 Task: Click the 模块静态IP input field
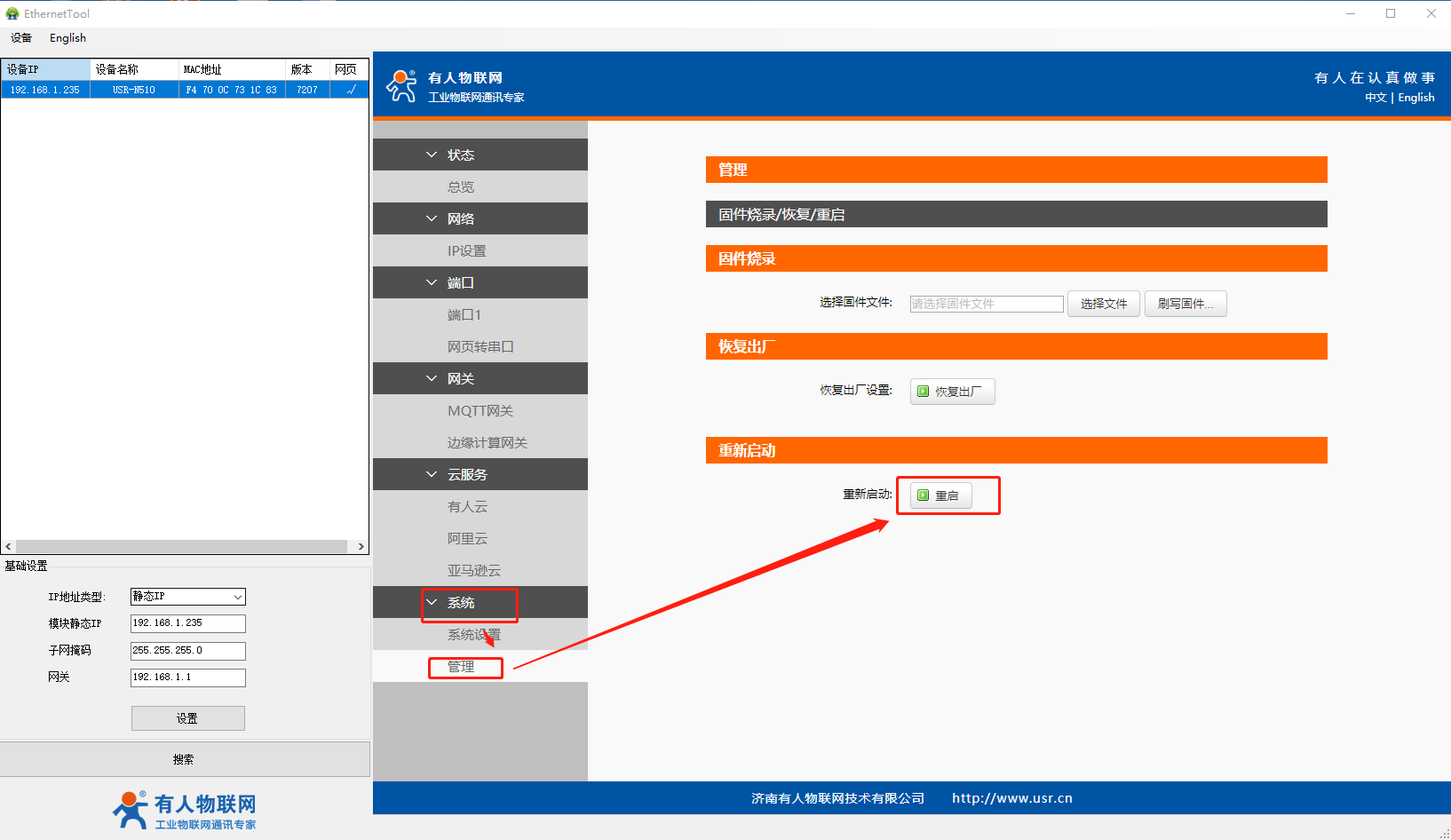pos(187,623)
